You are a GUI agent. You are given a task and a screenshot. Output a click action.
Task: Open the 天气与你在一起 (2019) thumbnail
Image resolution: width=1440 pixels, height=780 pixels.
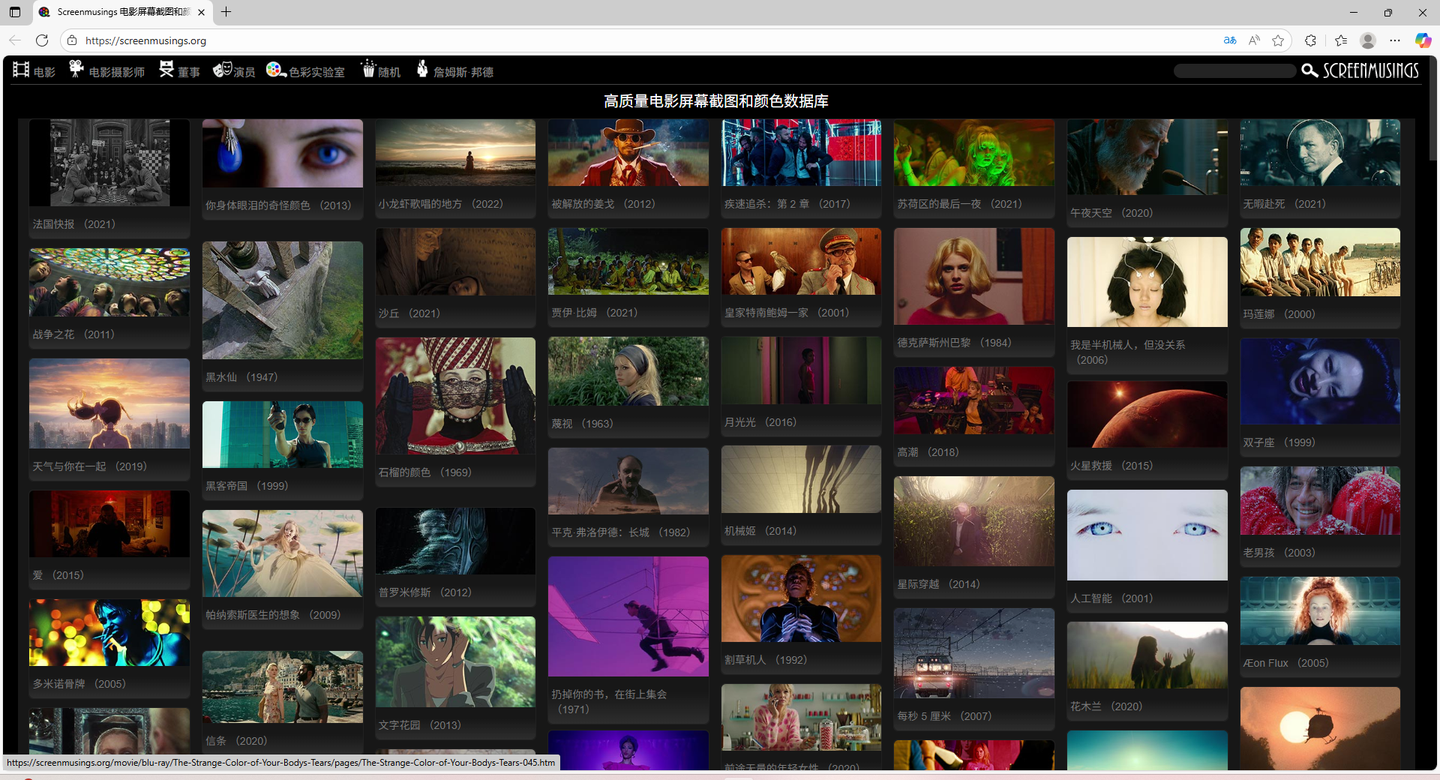click(109, 403)
